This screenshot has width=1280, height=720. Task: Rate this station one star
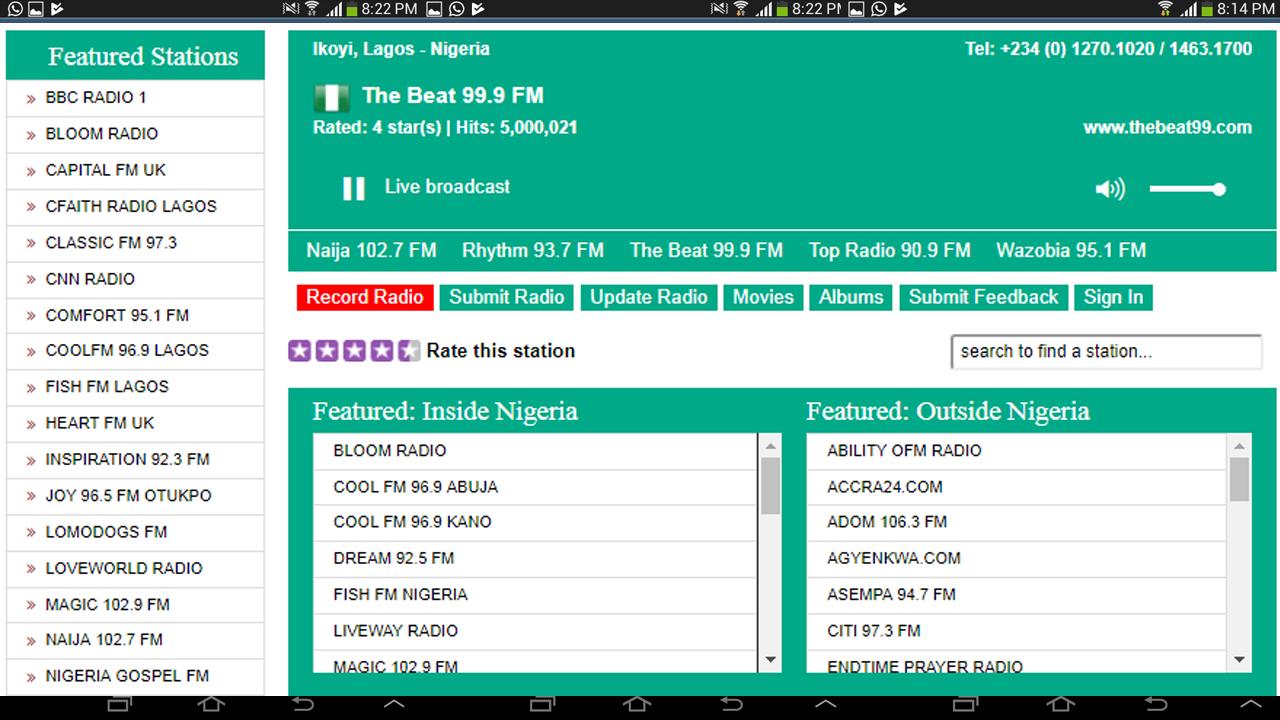pos(299,351)
